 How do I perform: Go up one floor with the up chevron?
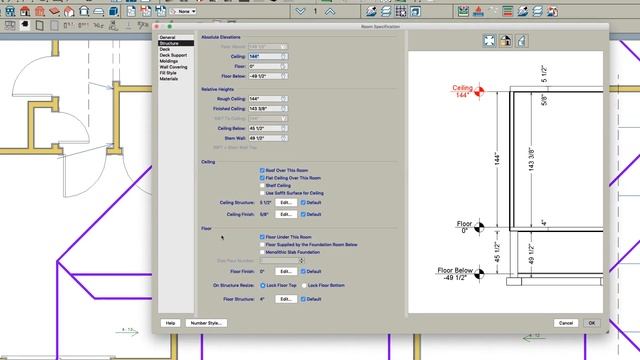tap(330, 11)
